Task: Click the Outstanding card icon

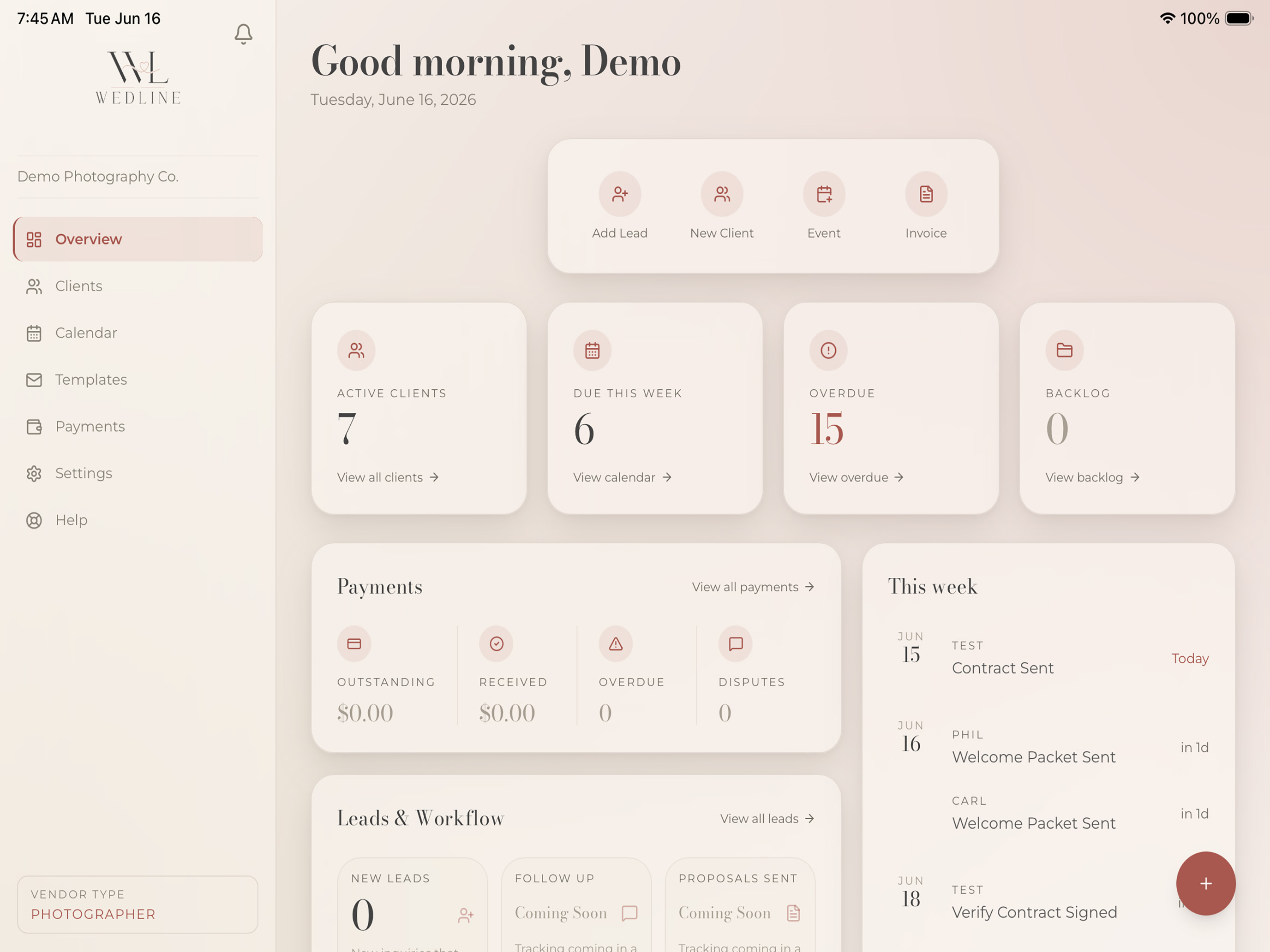Action: [354, 644]
